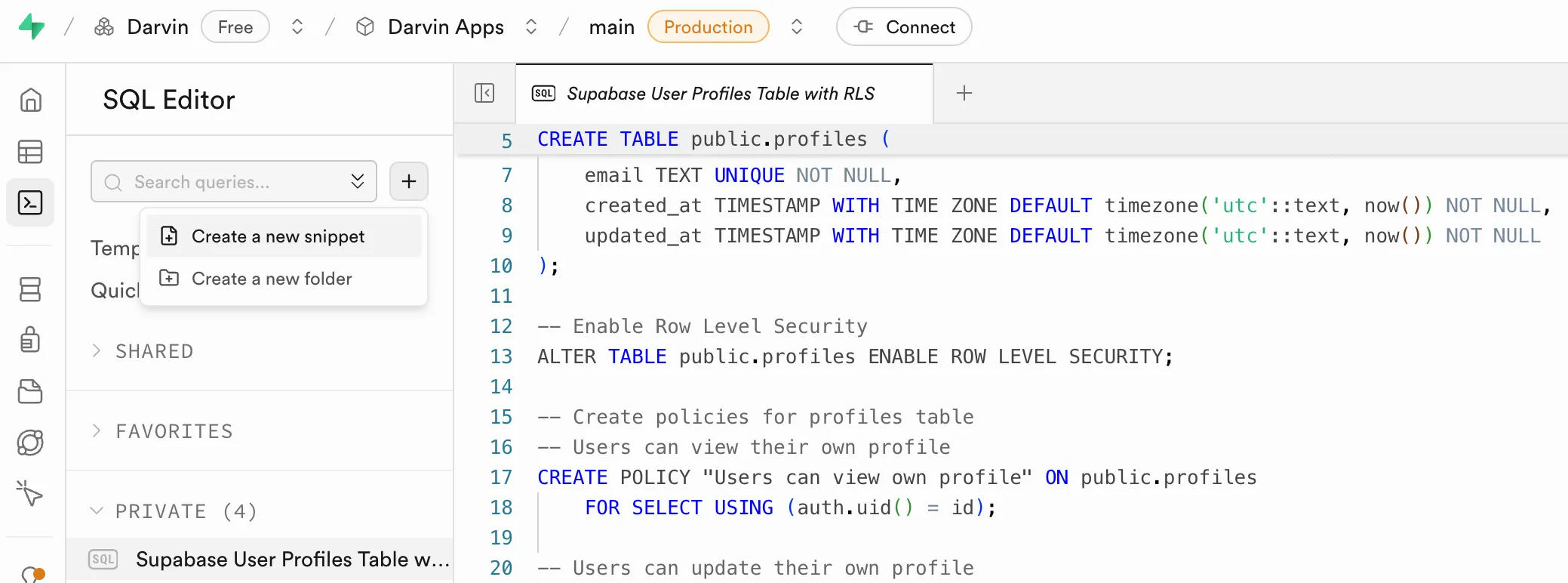Open Supabase User Profiles Table snippet in list
This screenshot has width=1568, height=583.
[260, 560]
